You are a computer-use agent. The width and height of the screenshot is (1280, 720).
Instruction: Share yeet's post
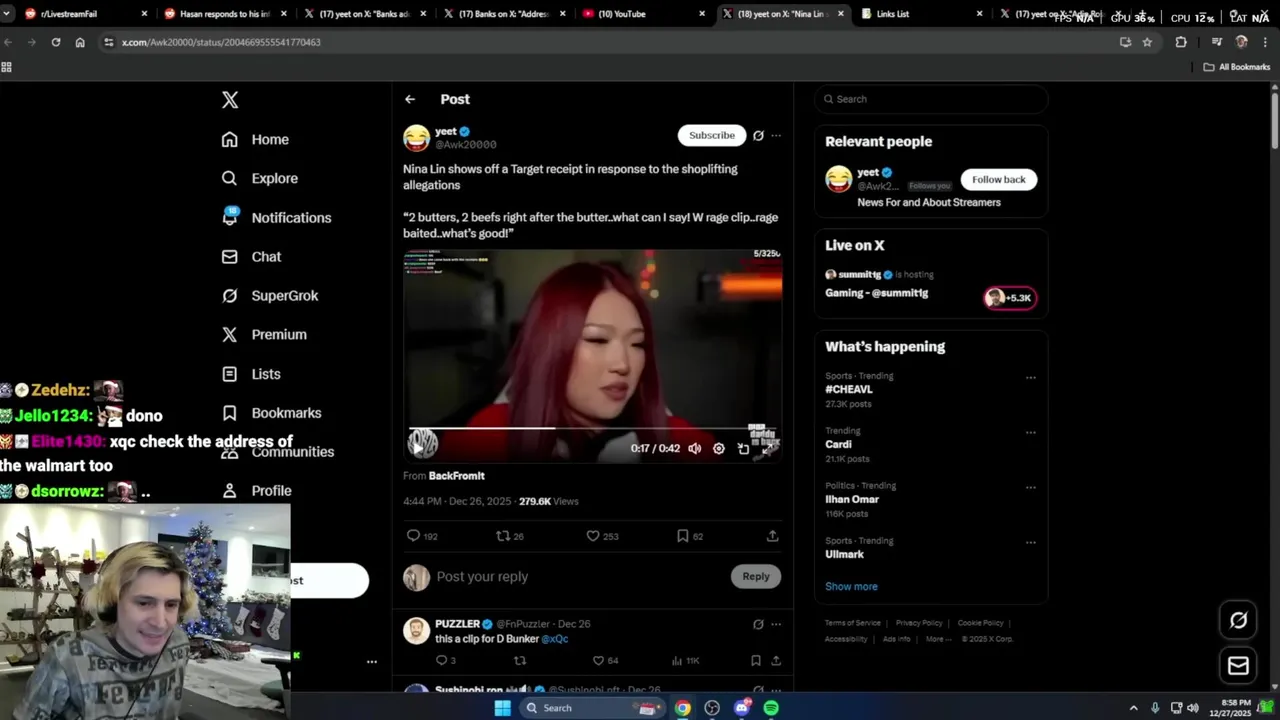click(772, 536)
